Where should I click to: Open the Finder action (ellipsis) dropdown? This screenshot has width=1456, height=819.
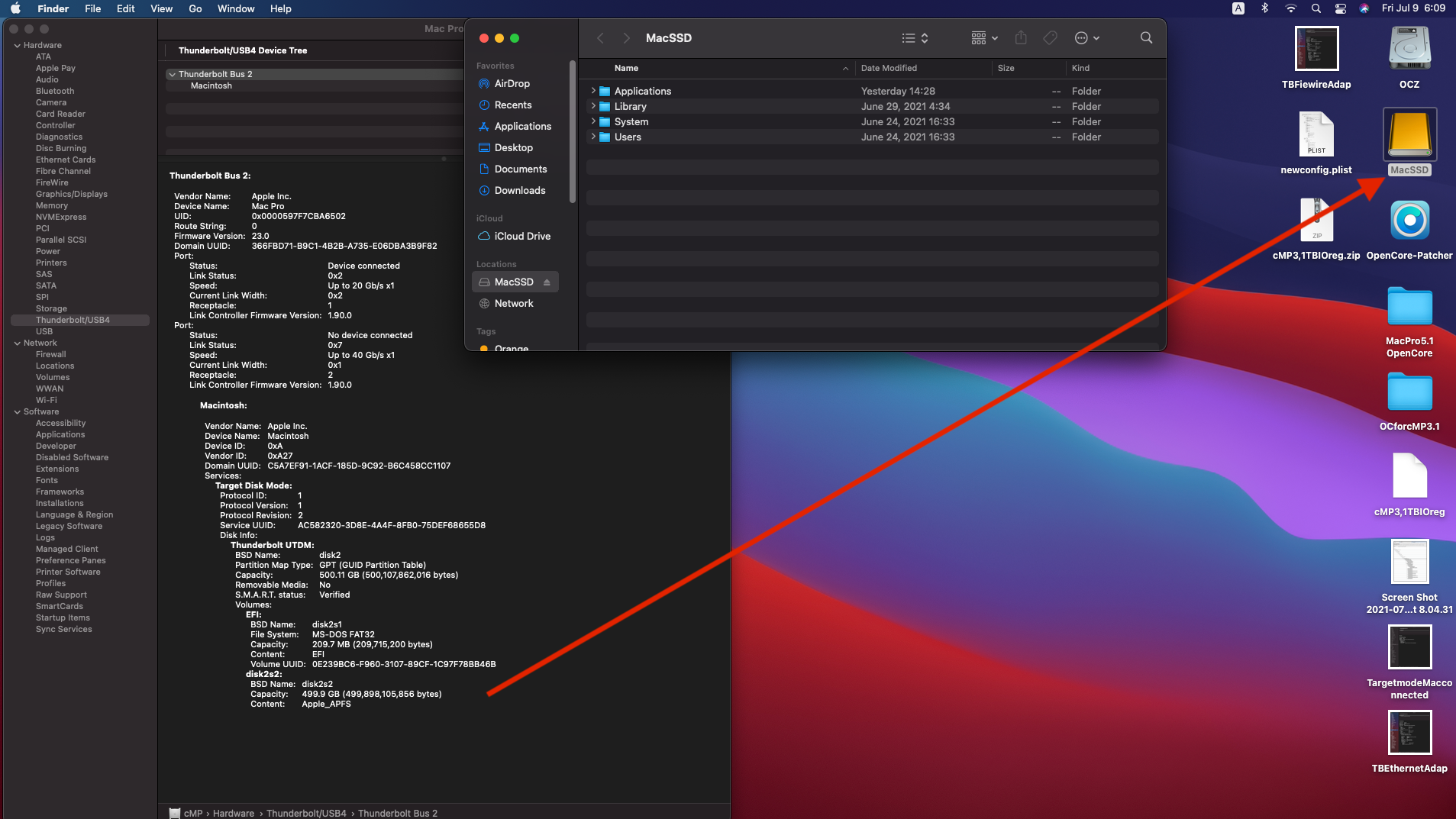[1087, 38]
